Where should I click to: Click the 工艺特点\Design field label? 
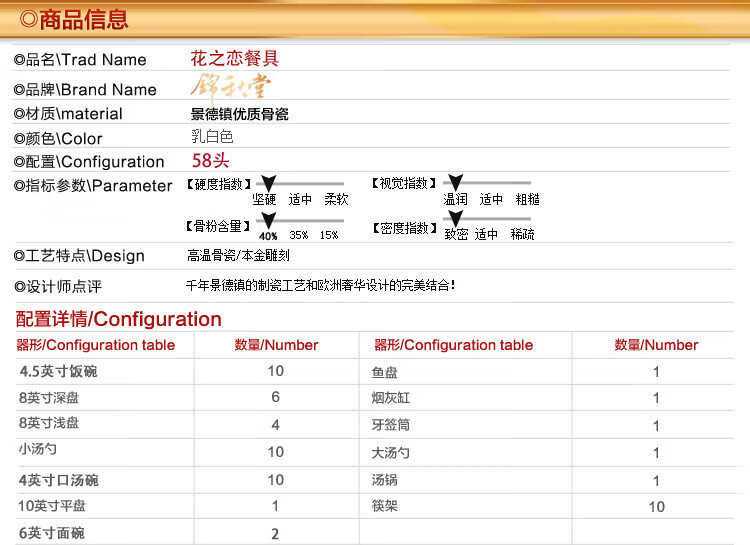point(79,256)
